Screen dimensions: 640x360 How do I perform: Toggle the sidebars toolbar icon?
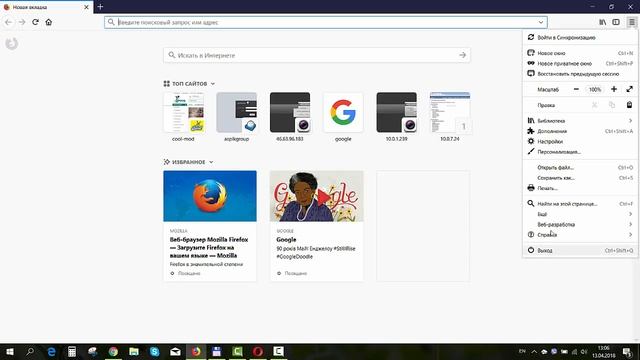(616, 22)
